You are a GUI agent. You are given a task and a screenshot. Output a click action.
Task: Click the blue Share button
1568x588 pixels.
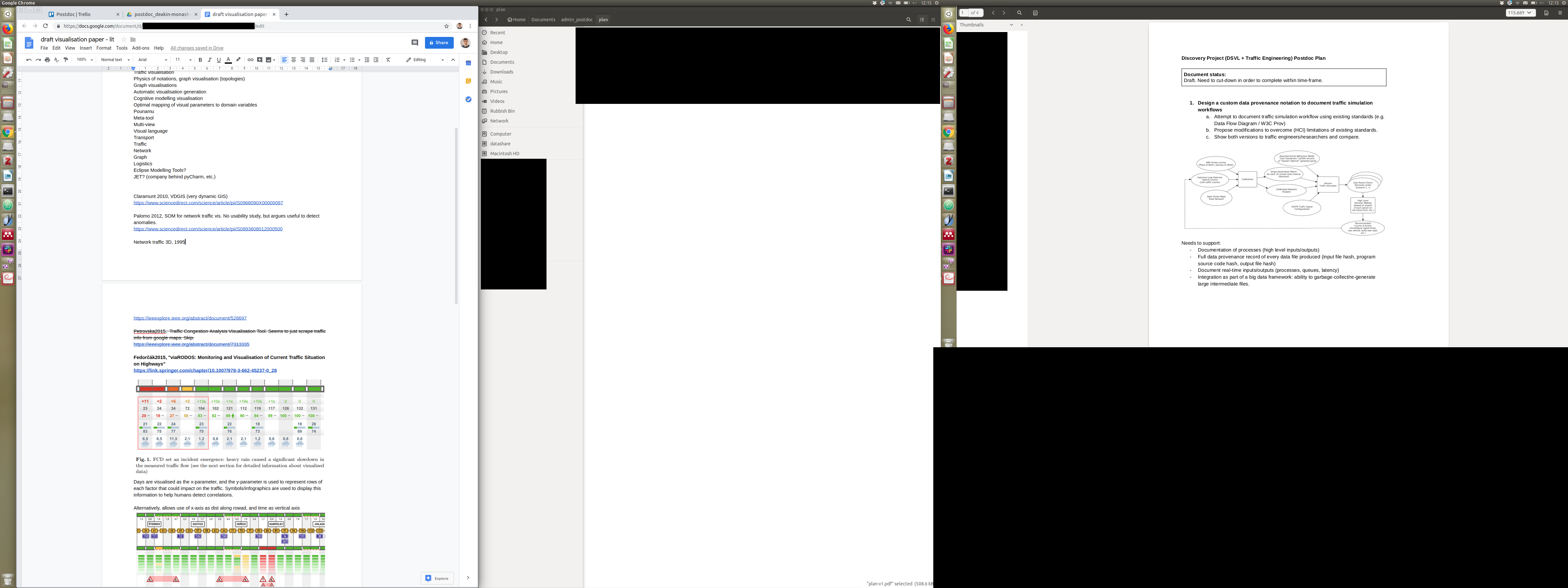click(439, 42)
